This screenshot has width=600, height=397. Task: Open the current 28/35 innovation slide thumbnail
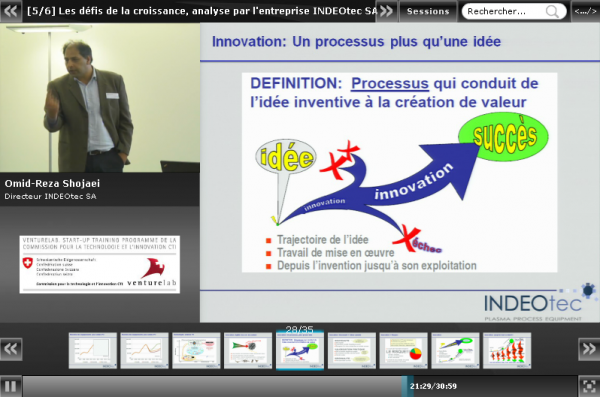tap(300, 350)
